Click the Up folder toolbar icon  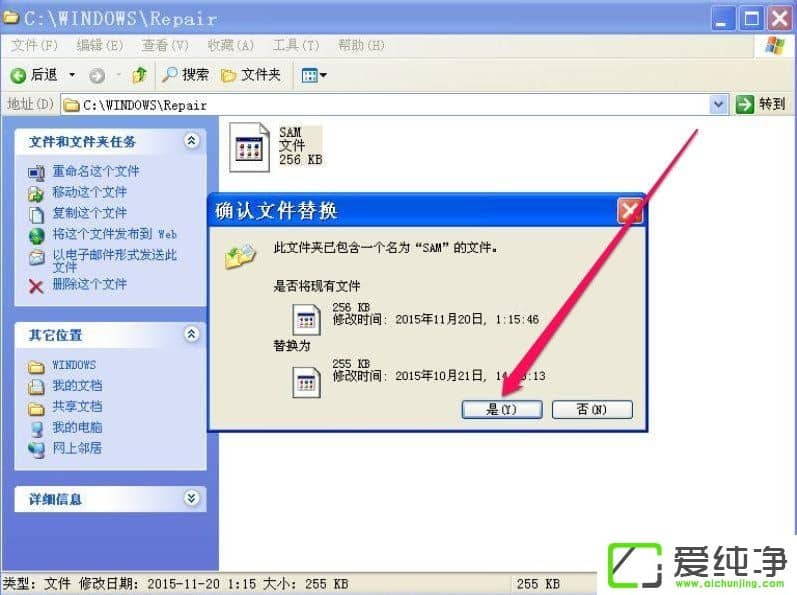click(140, 75)
